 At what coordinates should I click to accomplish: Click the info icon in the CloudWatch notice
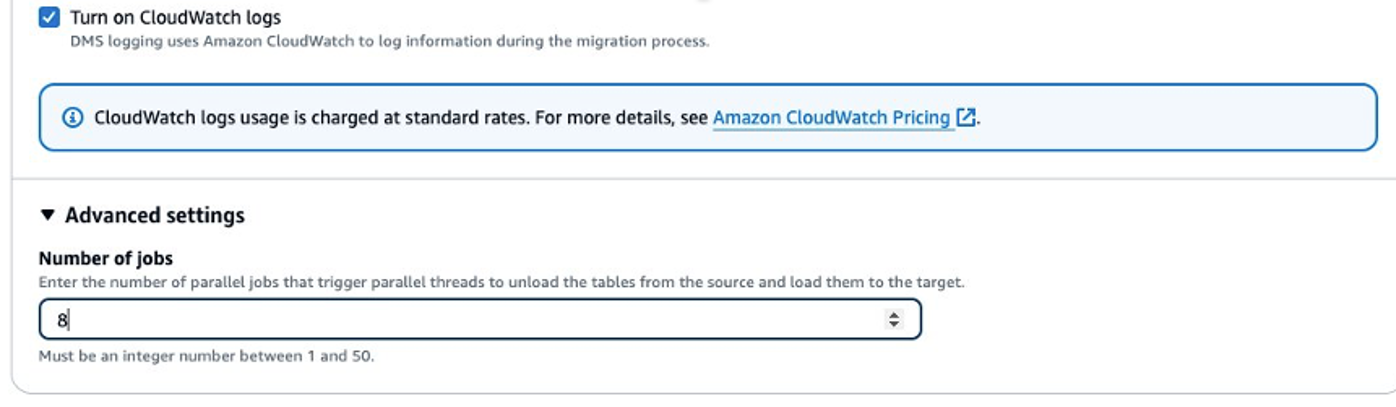click(x=73, y=118)
